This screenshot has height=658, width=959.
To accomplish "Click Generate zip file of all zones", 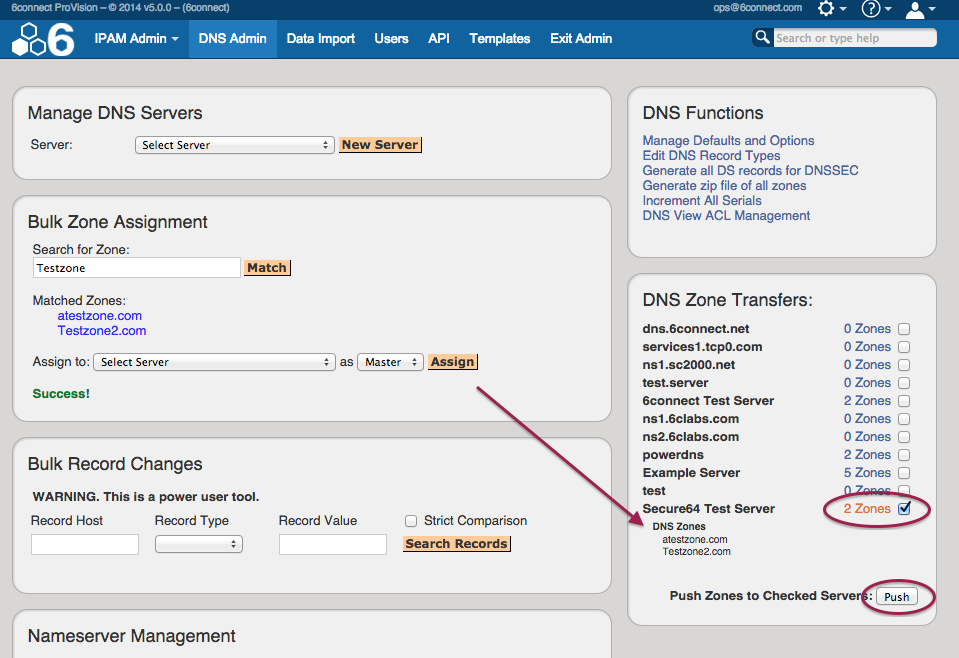I will click(x=724, y=185).
